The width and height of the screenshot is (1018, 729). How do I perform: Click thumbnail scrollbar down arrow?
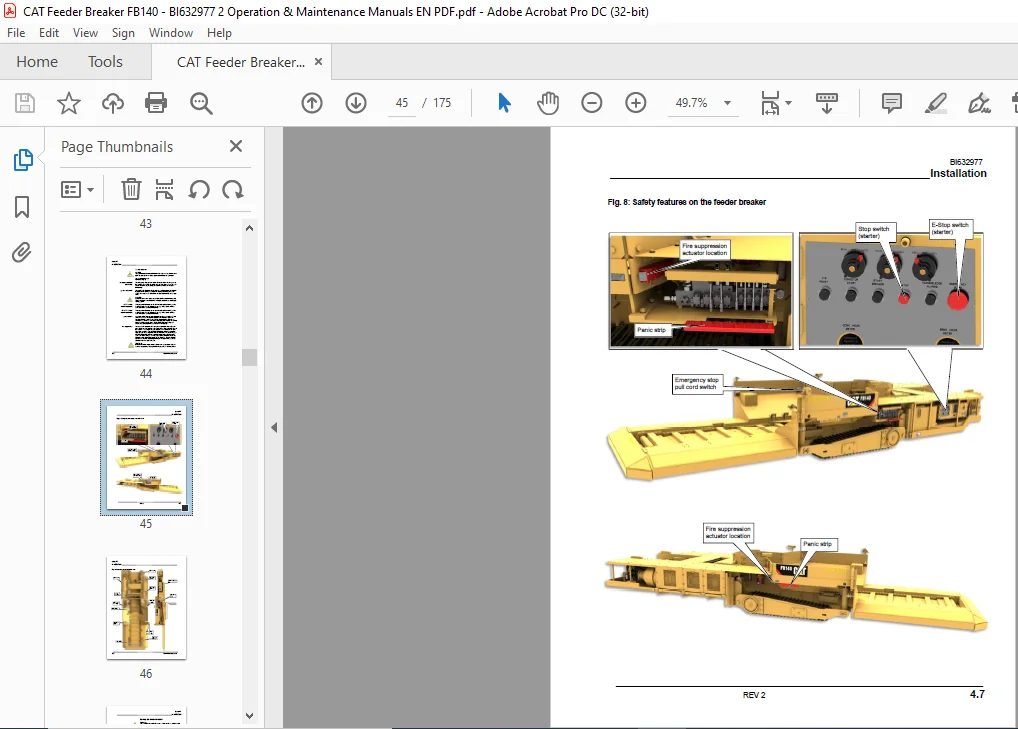249,716
